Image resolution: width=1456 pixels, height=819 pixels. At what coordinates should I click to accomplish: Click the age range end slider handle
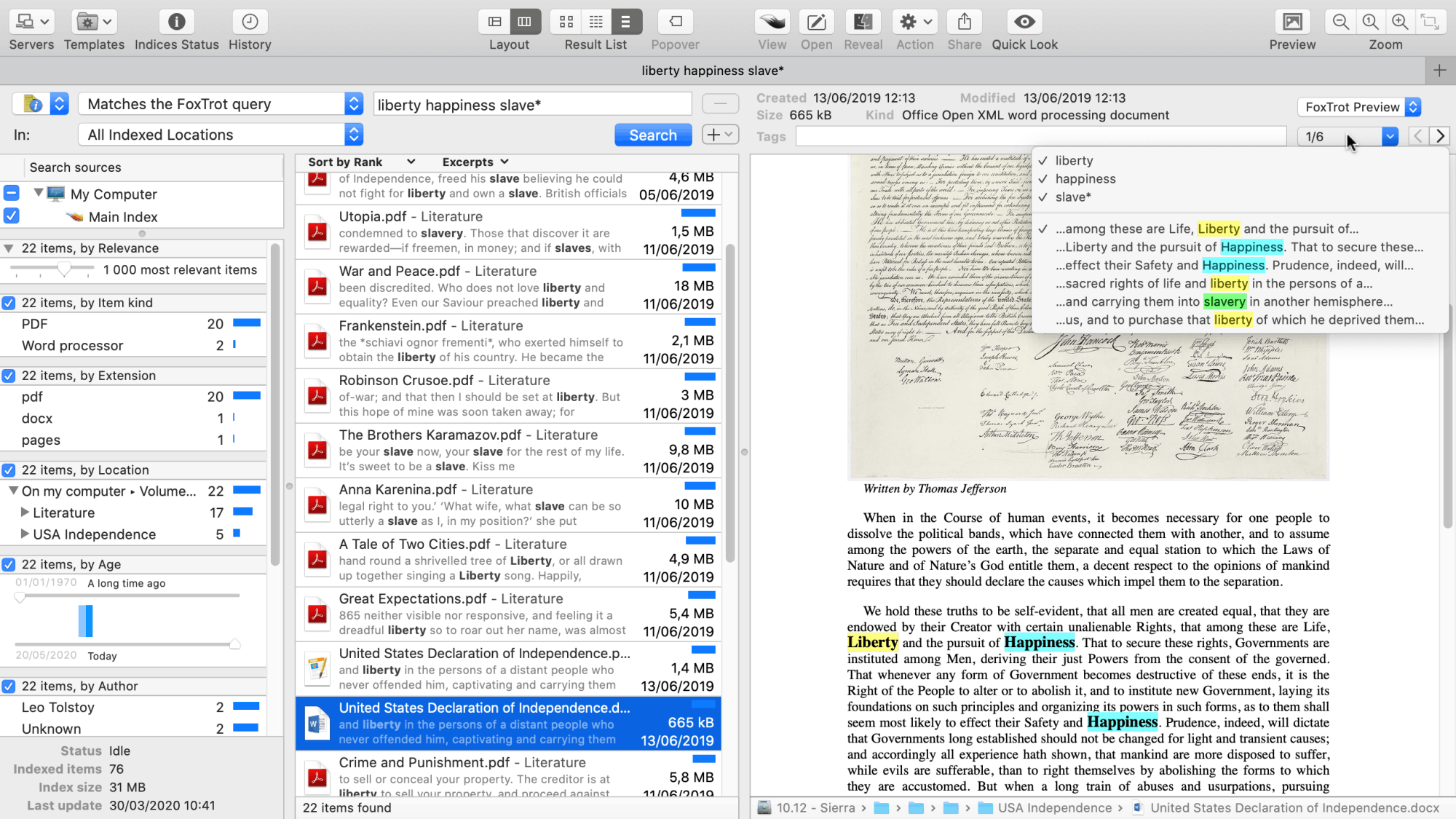(234, 644)
